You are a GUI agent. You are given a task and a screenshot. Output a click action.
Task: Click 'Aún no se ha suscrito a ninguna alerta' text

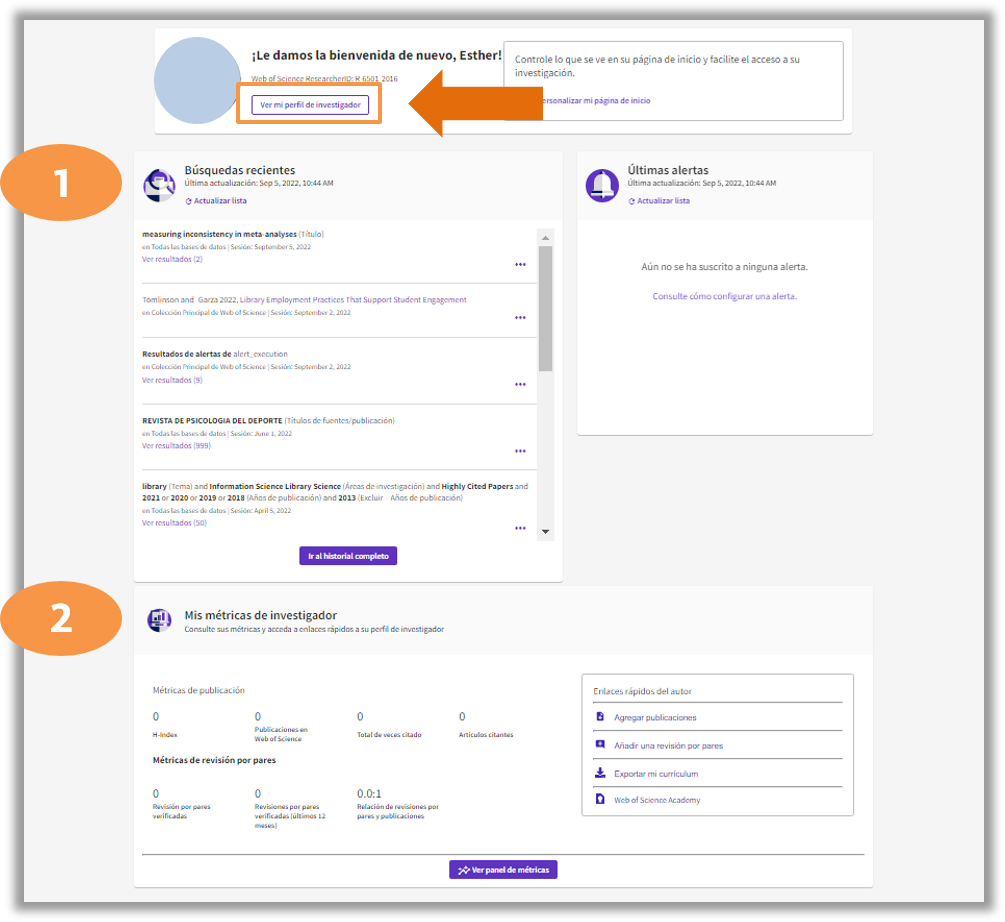point(724,267)
